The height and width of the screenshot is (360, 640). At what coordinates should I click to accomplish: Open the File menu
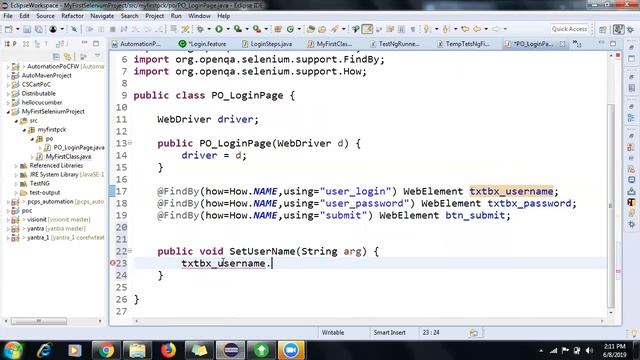coord(8,16)
